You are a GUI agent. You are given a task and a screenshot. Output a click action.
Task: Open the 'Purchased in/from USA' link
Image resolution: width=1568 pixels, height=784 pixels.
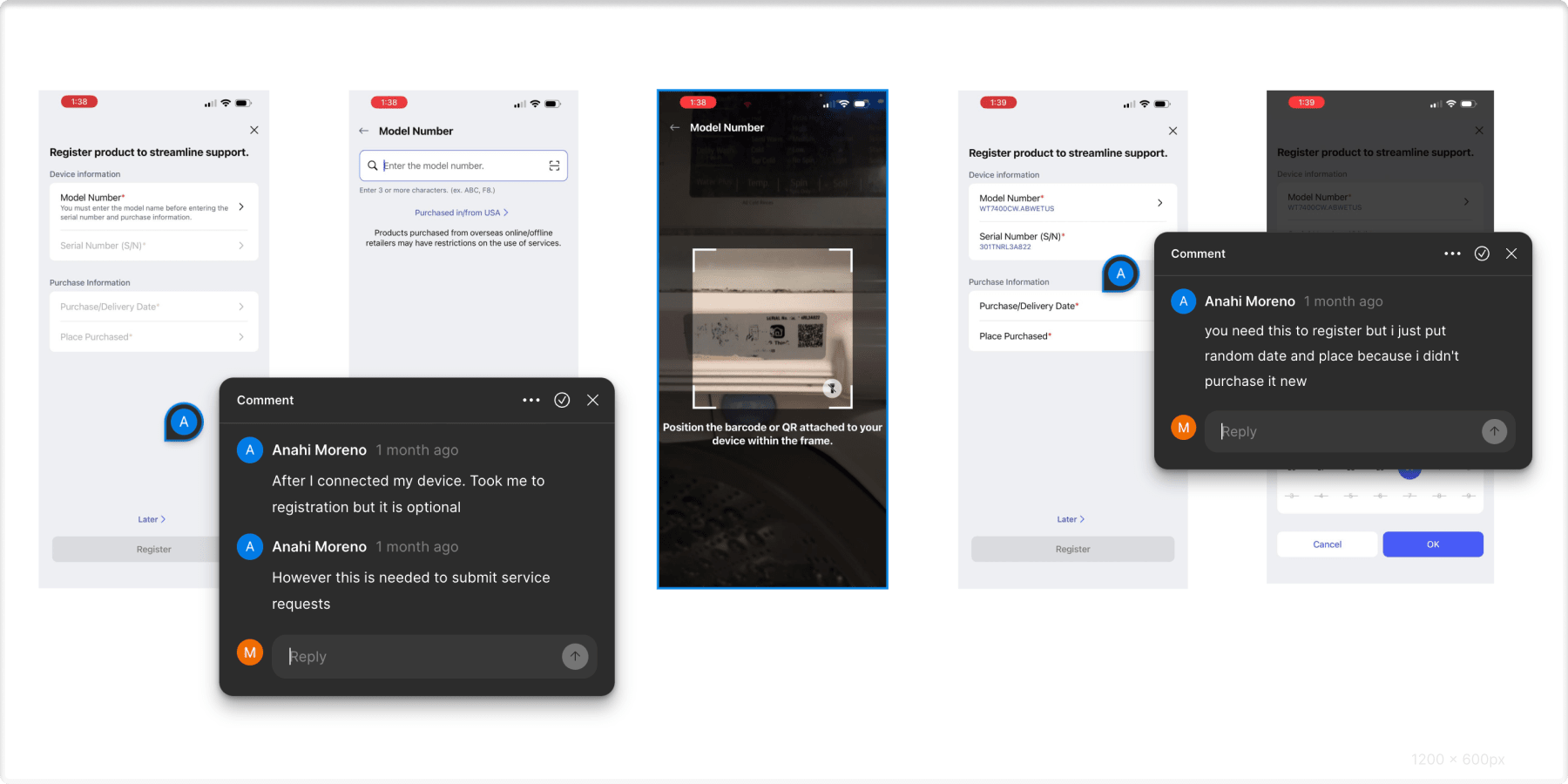[x=462, y=213]
